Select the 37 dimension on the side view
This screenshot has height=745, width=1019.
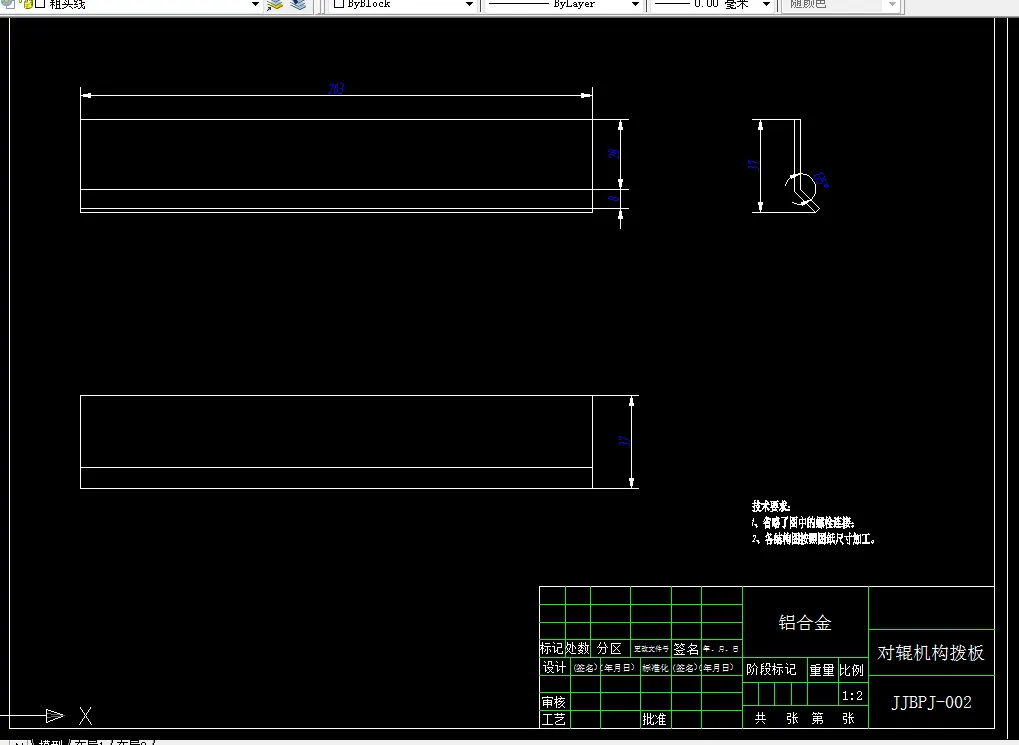tap(753, 164)
